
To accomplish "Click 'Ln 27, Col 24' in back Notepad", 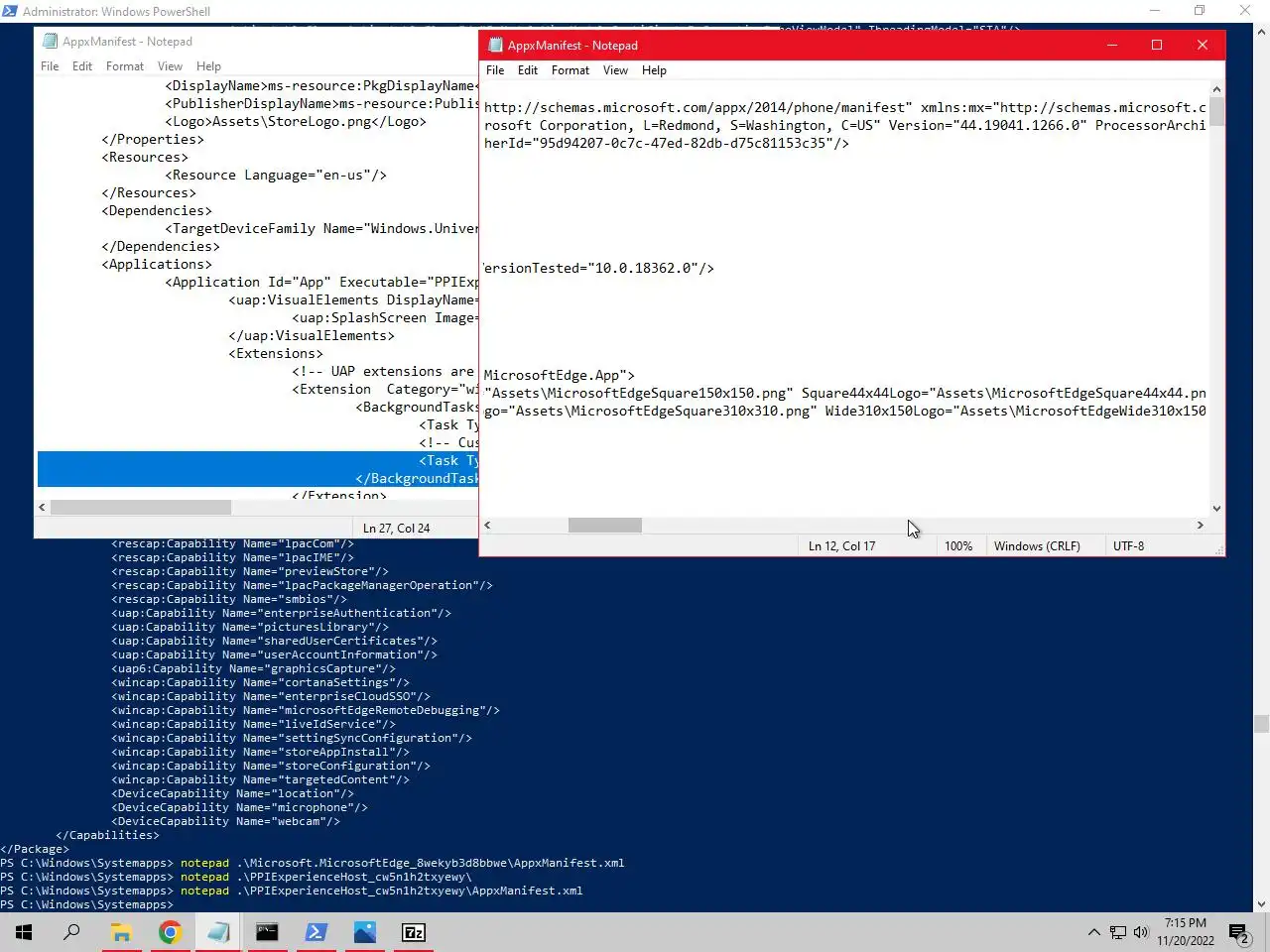I will click(396, 529).
